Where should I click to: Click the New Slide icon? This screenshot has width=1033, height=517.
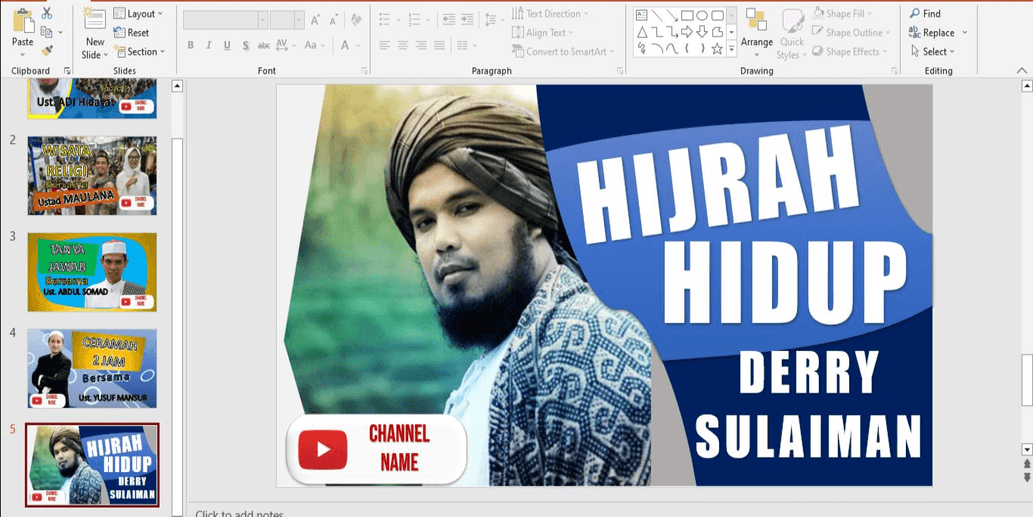coord(95,20)
